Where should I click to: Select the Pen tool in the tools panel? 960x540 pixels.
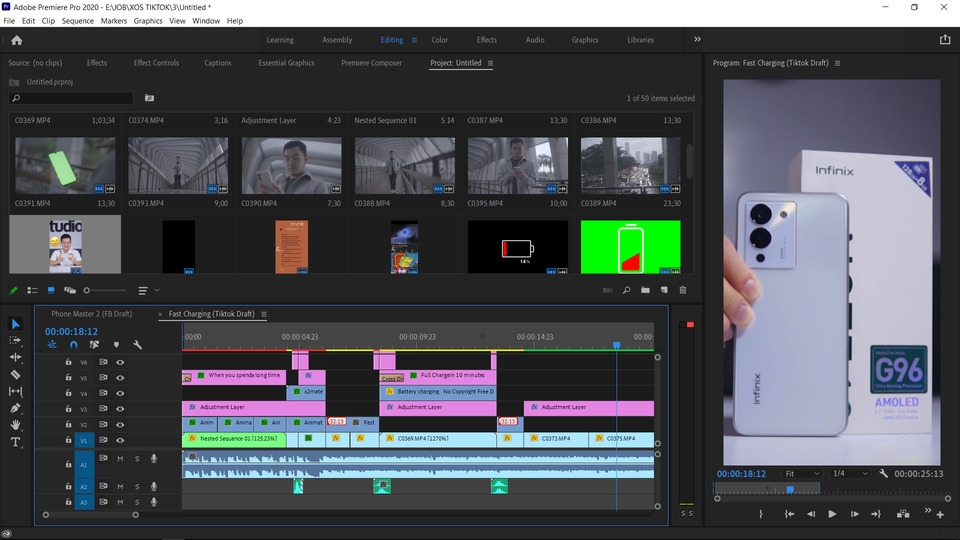[x=16, y=408]
